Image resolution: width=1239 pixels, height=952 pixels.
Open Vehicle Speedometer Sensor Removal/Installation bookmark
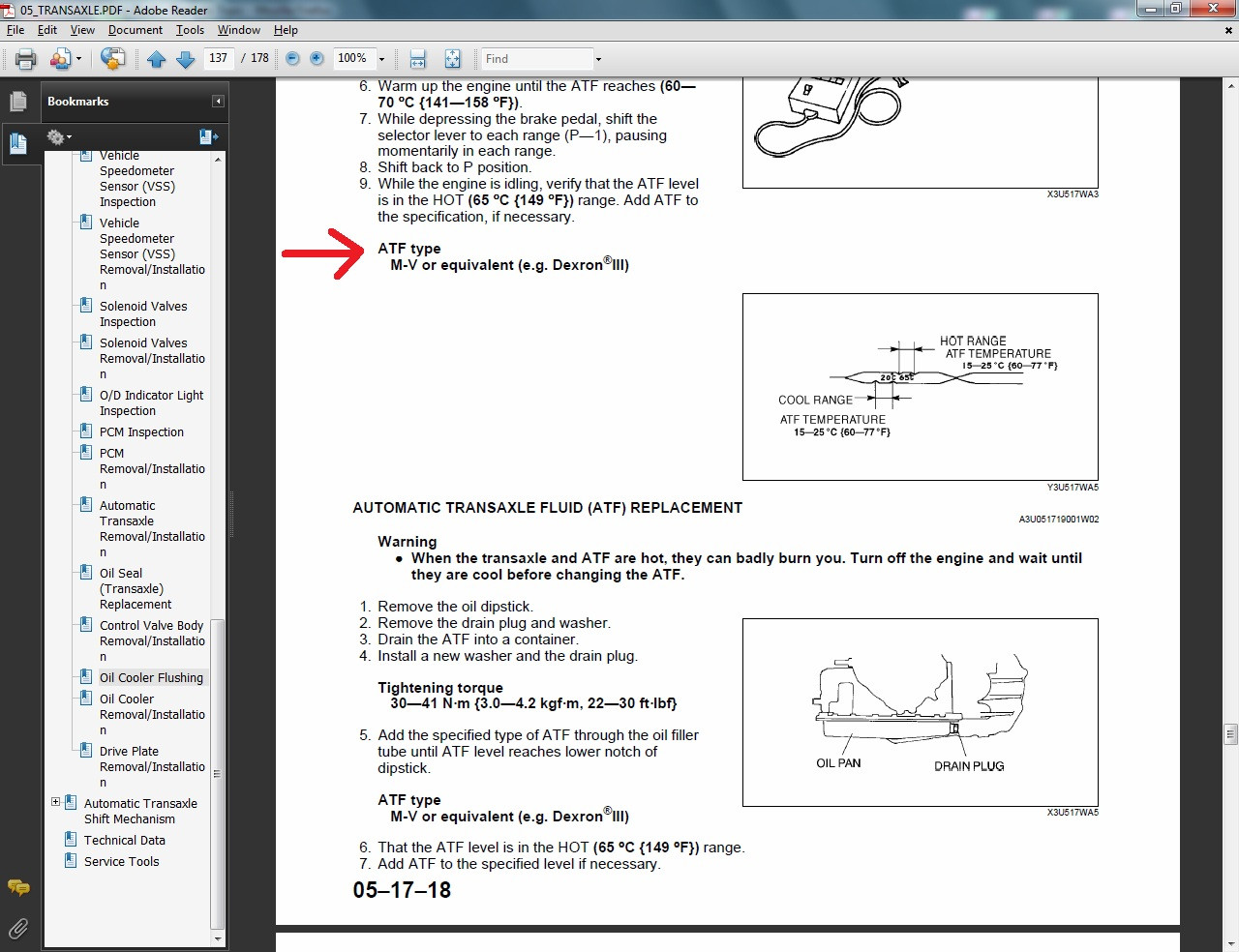(x=152, y=253)
